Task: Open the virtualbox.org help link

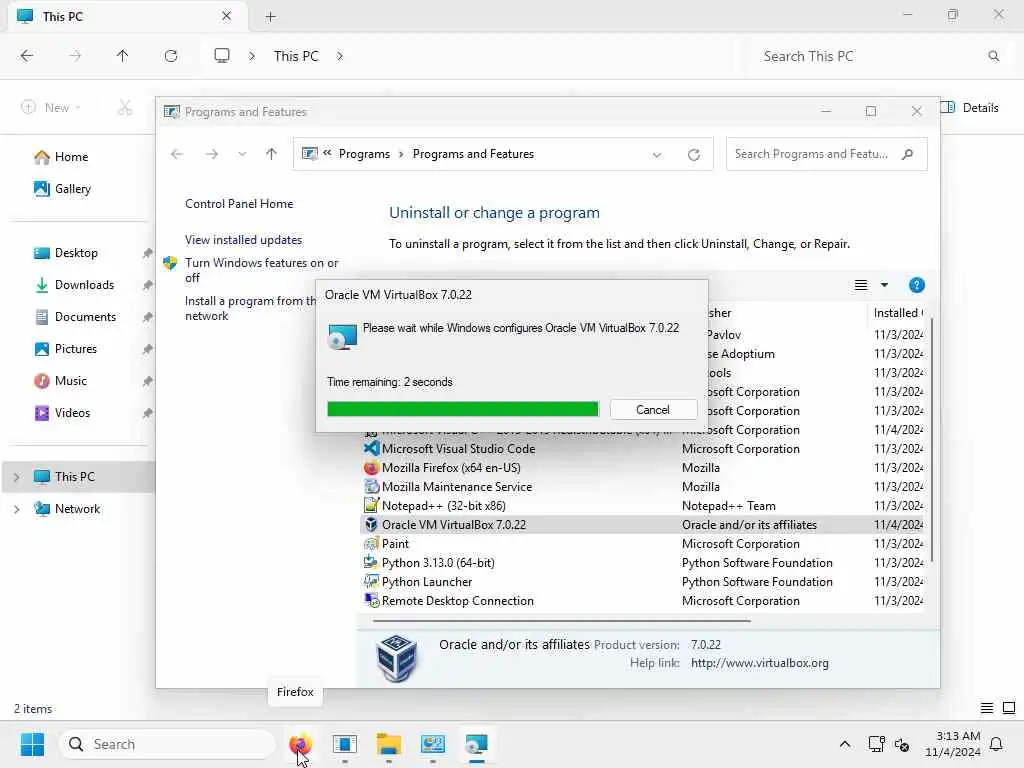Action: click(760, 663)
